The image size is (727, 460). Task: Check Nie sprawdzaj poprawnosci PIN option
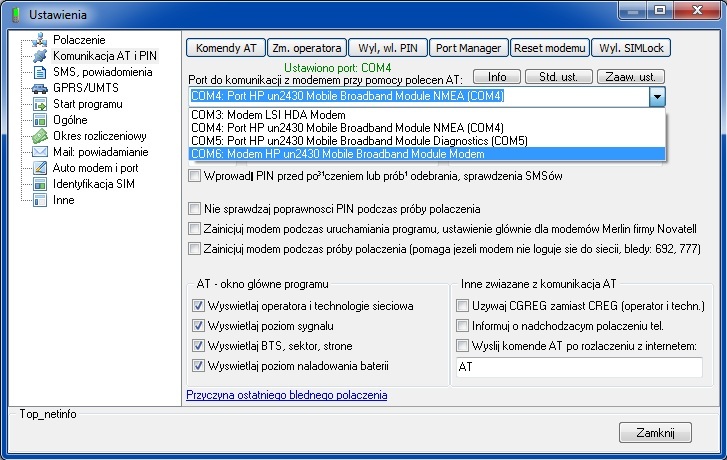pyautogui.click(x=194, y=209)
